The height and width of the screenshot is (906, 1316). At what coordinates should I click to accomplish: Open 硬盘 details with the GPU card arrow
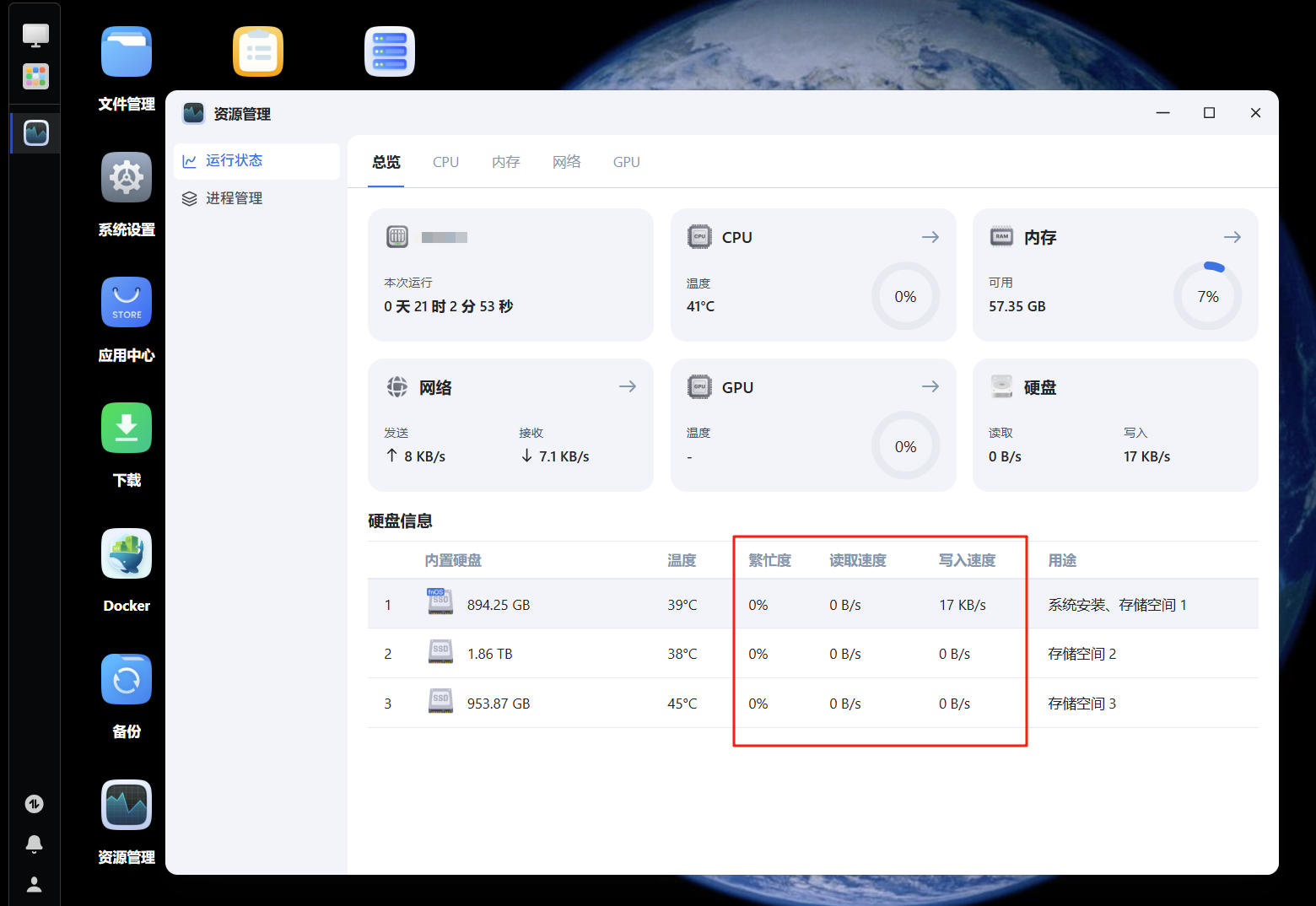pos(930,386)
